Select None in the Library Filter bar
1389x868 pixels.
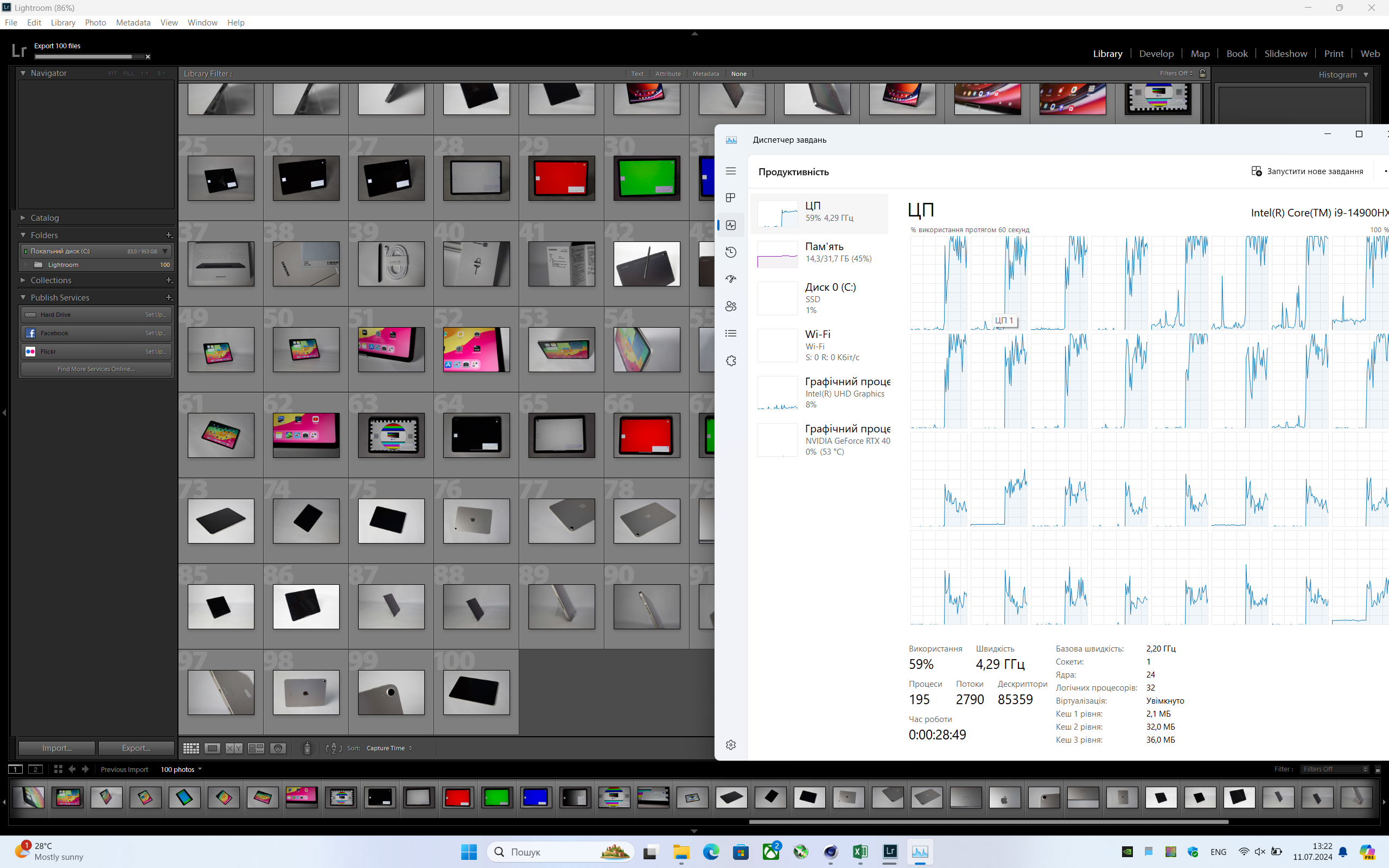click(x=738, y=73)
